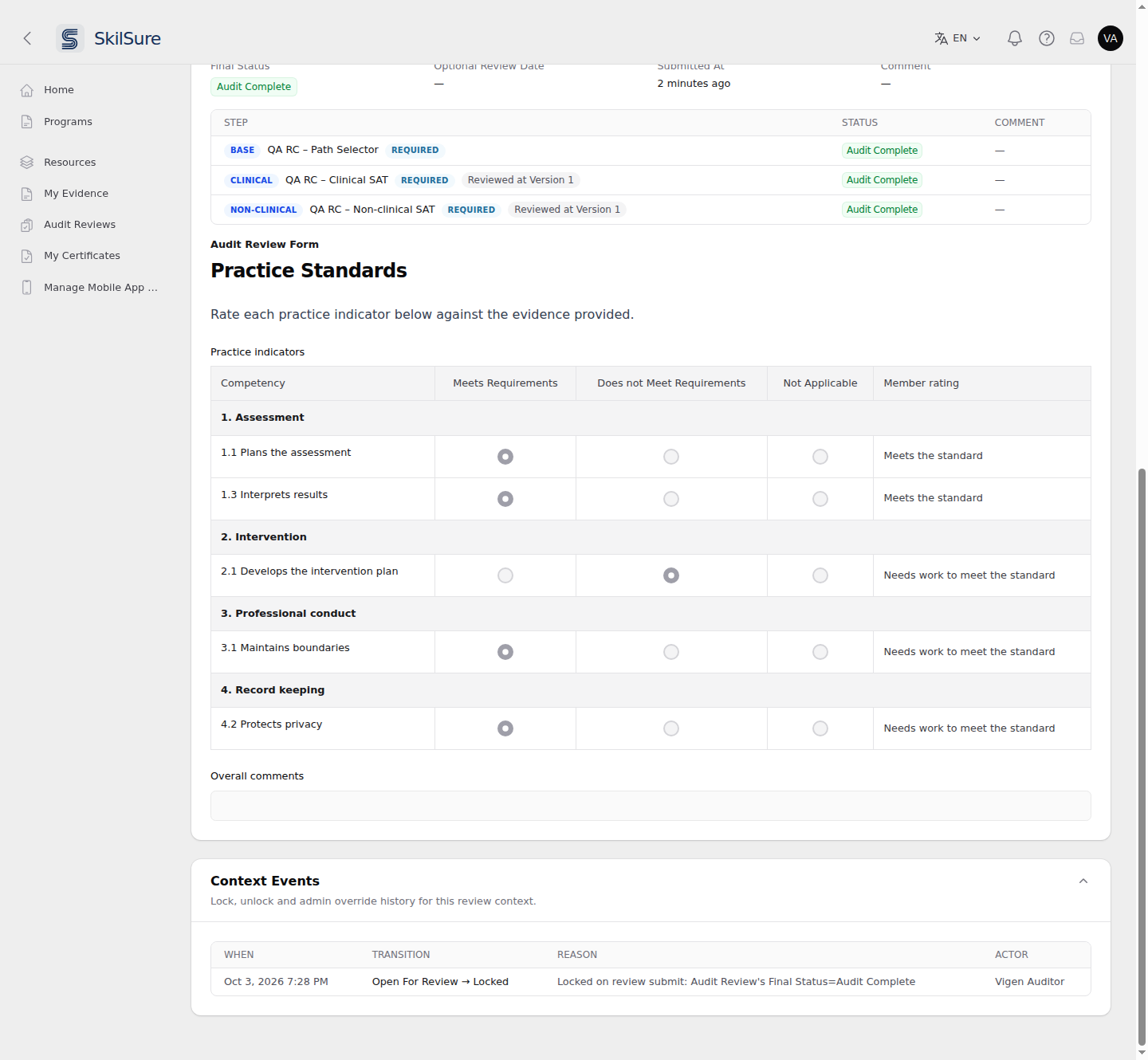Open Home in the sidebar

[59, 90]
